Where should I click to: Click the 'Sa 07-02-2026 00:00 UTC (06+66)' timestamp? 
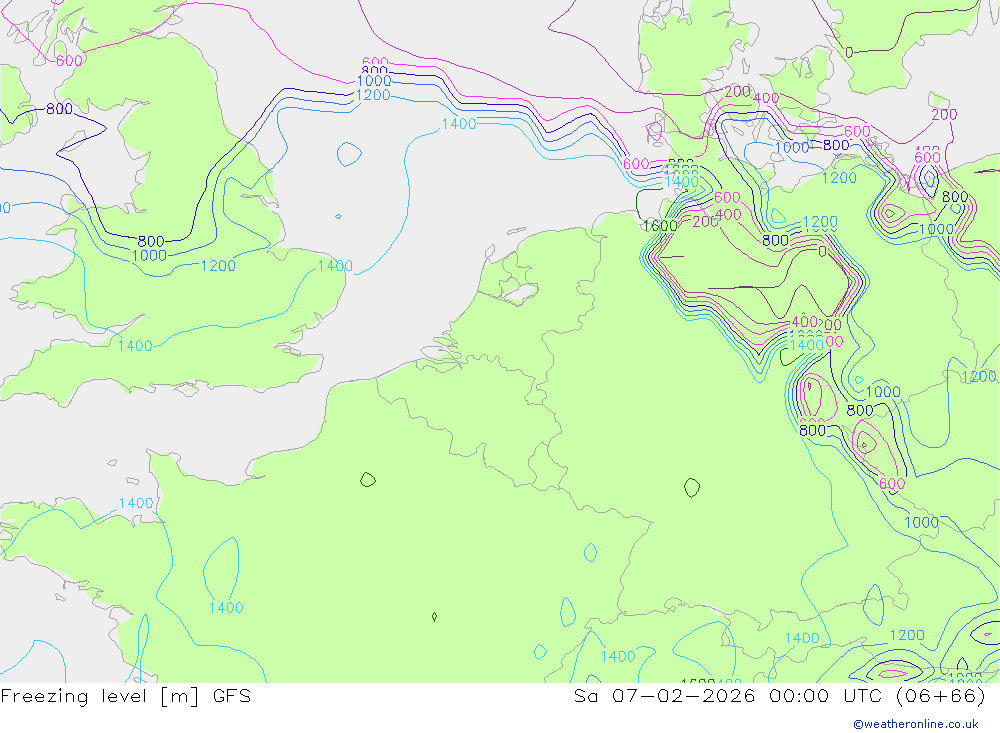click(x=779, y=696)
